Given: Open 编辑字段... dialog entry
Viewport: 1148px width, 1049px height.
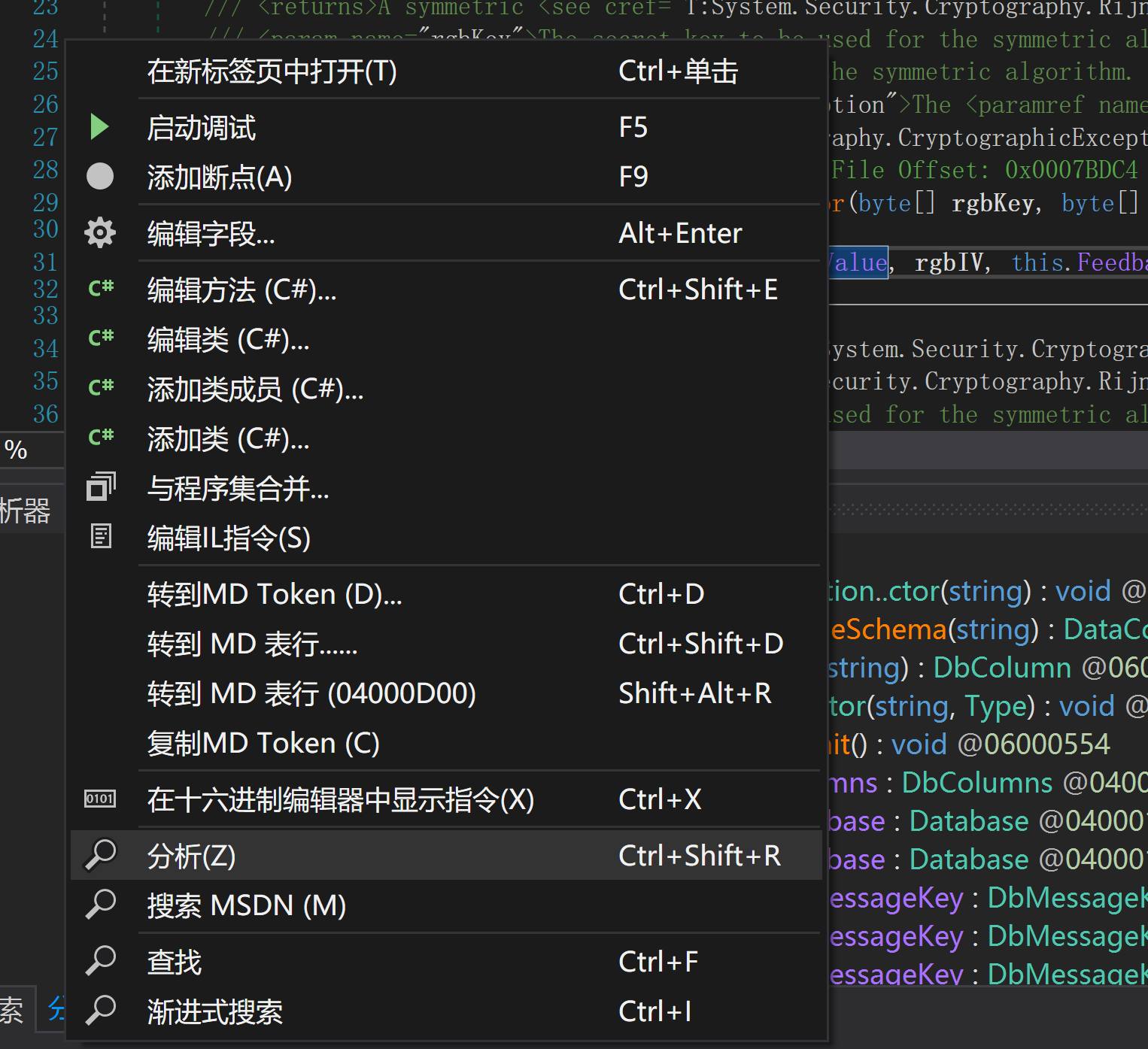Looking at the screenshot, I should click(x=446, y=233).
